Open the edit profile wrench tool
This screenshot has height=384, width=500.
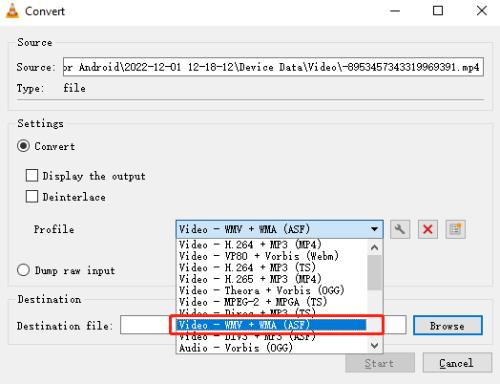pyautogui.click(x=400, y=229)
